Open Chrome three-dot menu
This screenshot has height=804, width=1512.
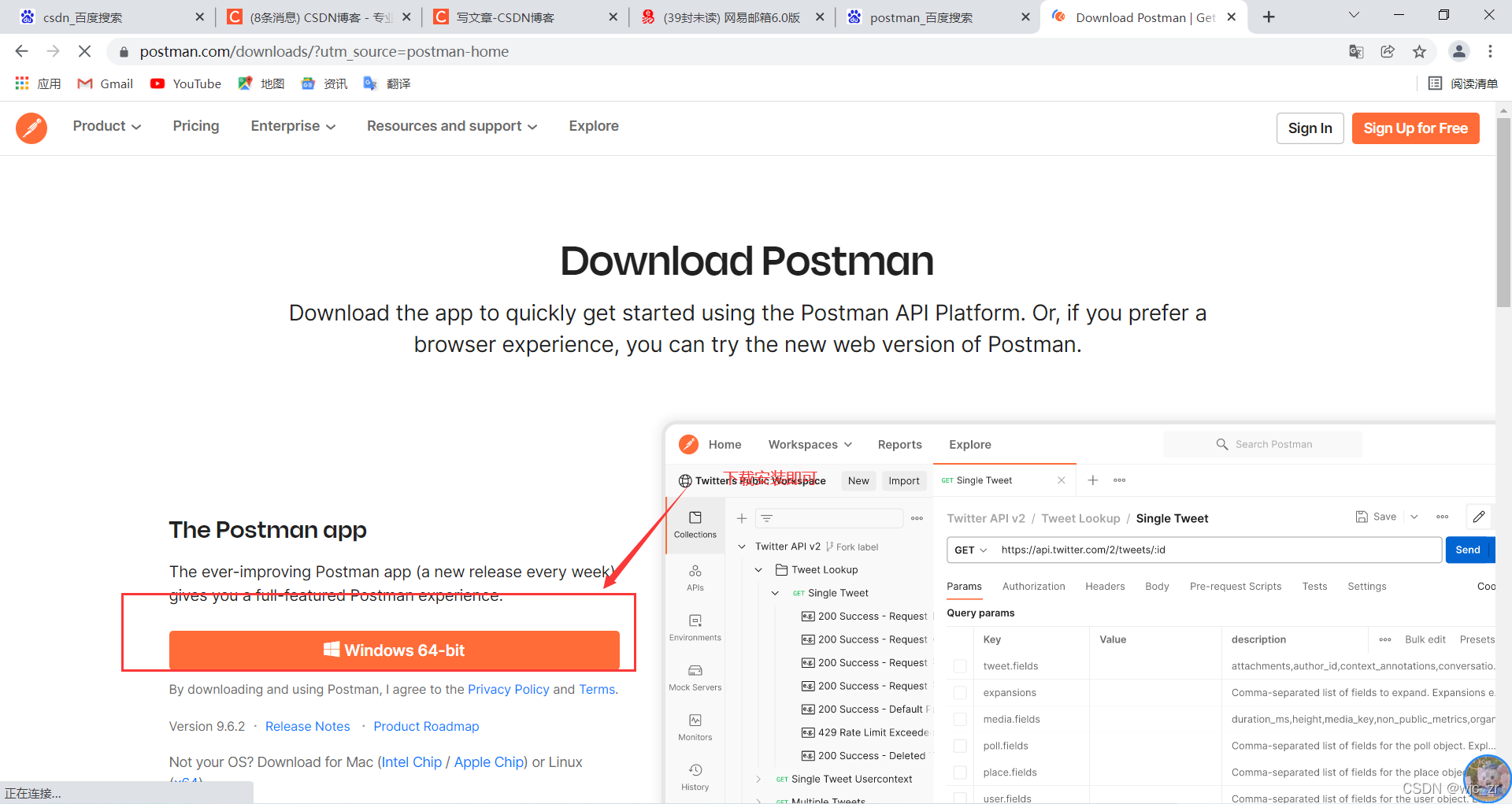tap(1490, 51)
